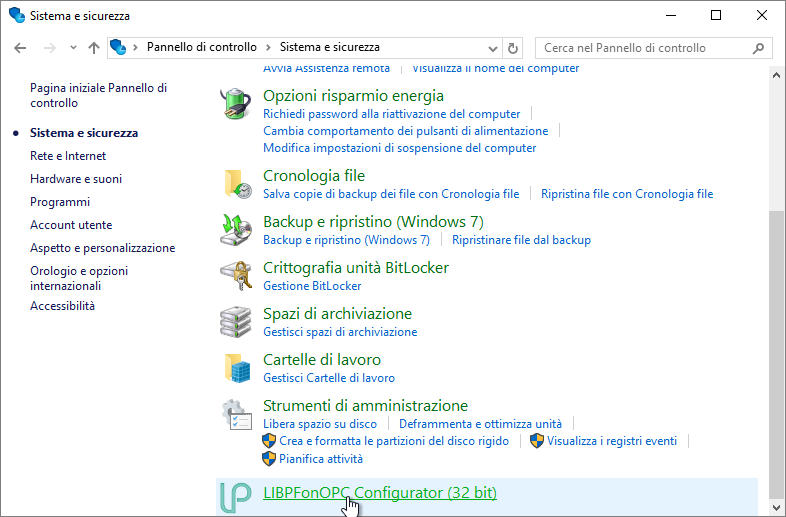Click the Backup e ripristino disc icon
The height and width of the screenshot is (517, 786).
(x=236, y=230)
